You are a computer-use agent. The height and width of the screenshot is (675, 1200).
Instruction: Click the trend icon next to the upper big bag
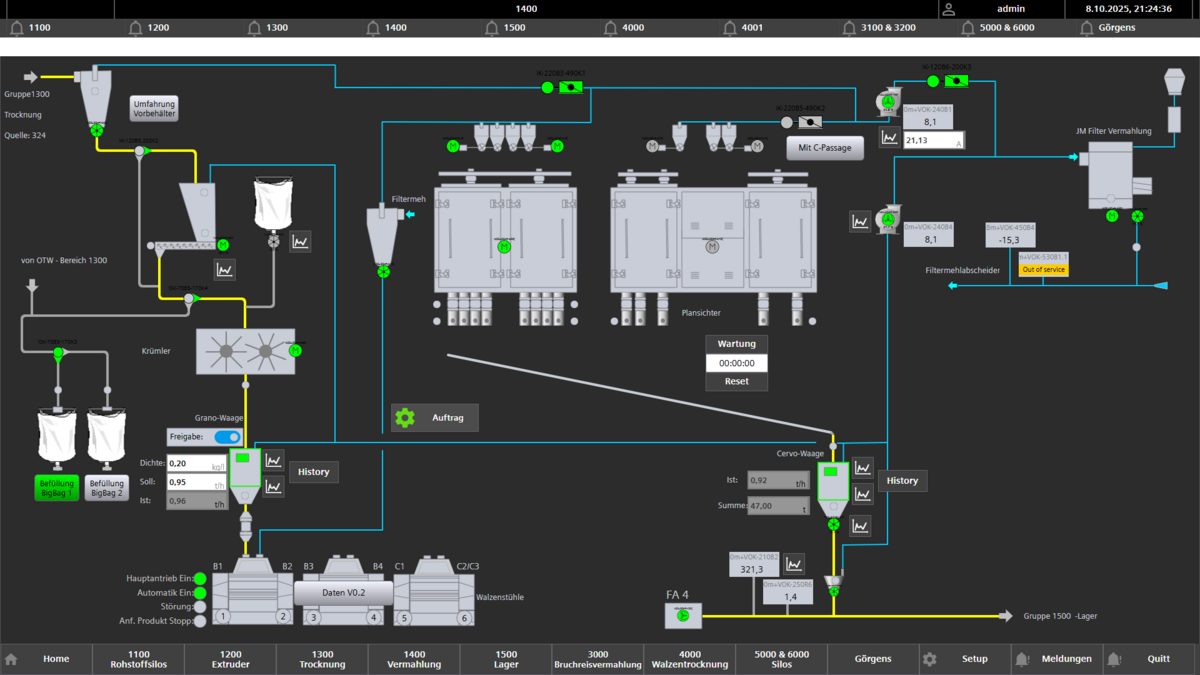[300, 241]
